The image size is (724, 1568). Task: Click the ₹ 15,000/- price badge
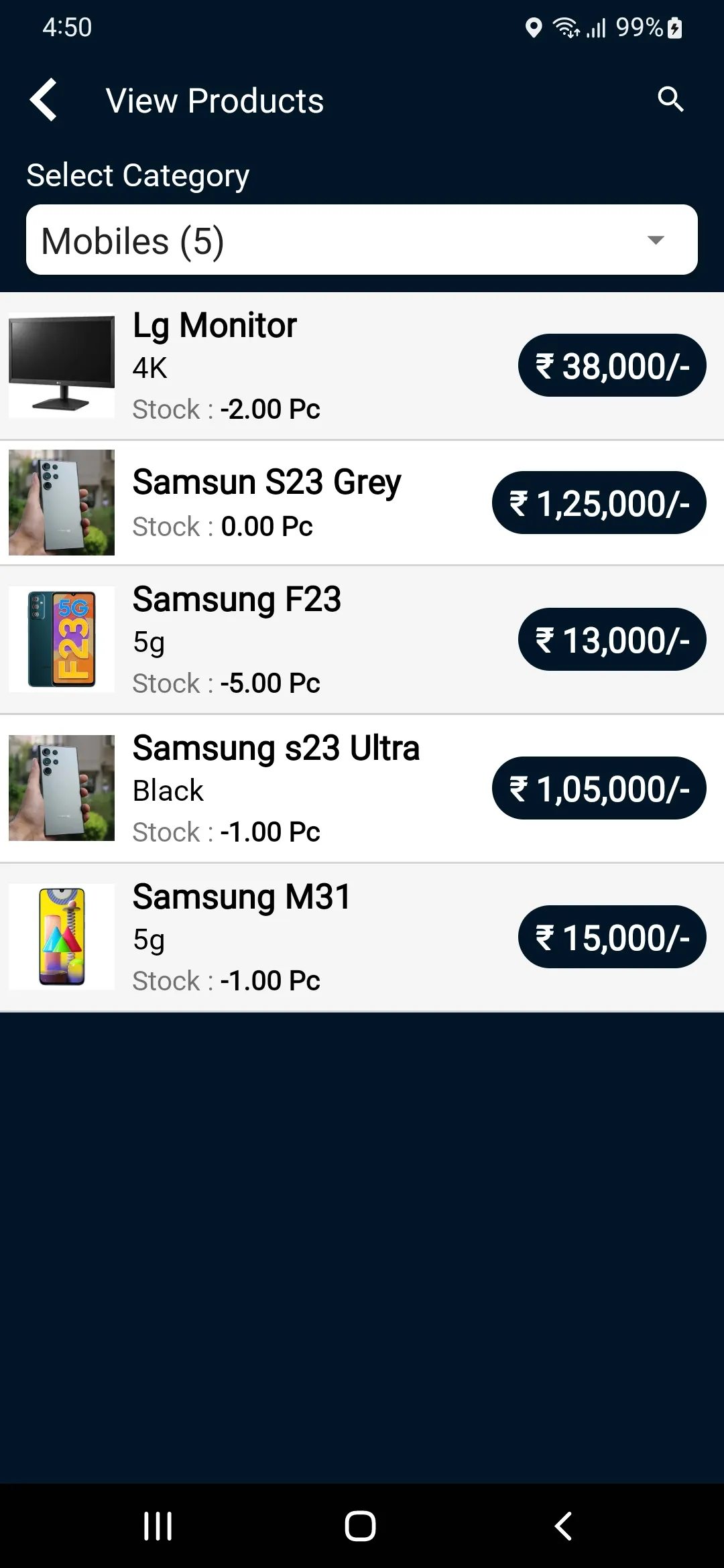tap(612, 937)
